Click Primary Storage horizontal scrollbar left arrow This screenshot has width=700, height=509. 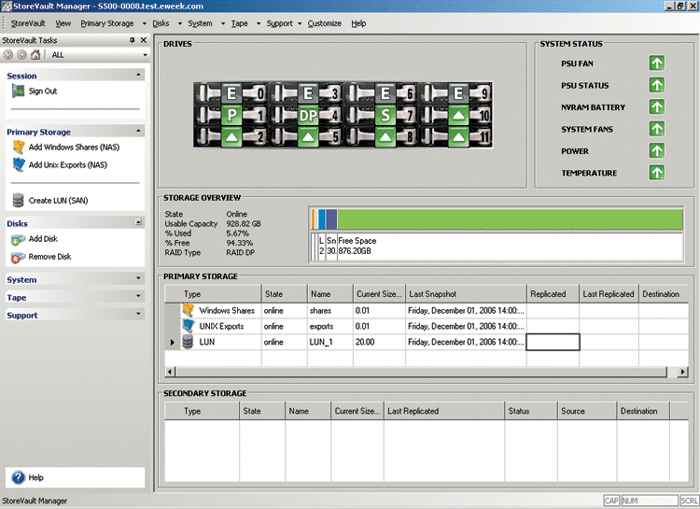click(170, 371)
